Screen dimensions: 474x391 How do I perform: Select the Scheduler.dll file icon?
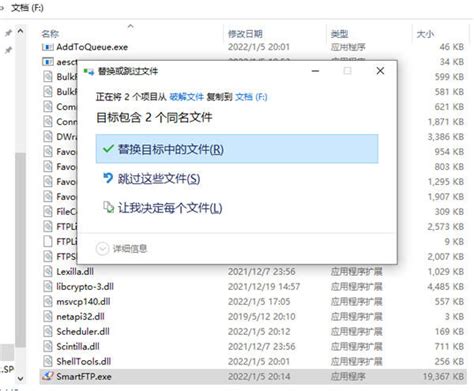[x=48, y=331]
